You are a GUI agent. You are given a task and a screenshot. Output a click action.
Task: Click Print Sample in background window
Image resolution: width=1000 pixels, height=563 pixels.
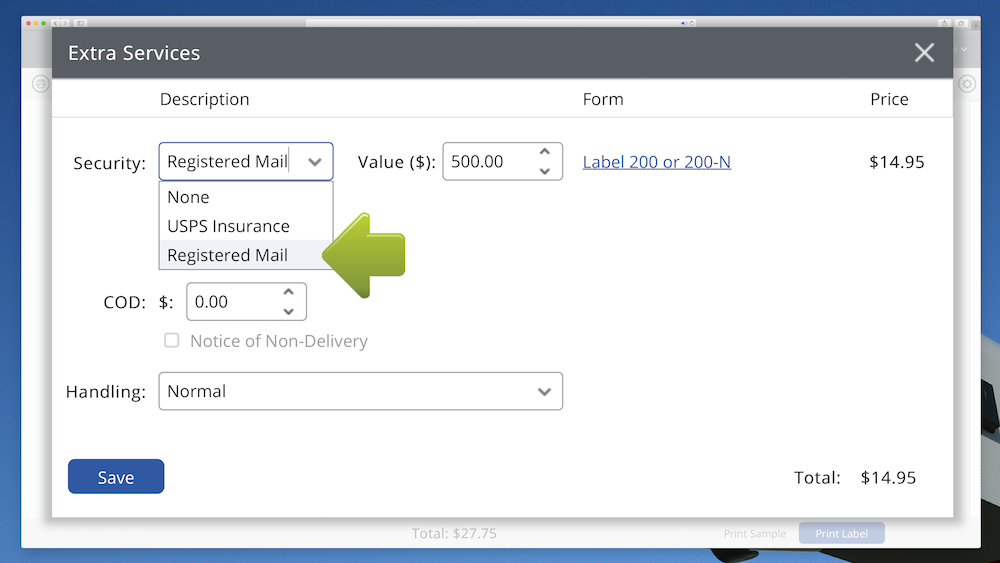click(754, 534)
